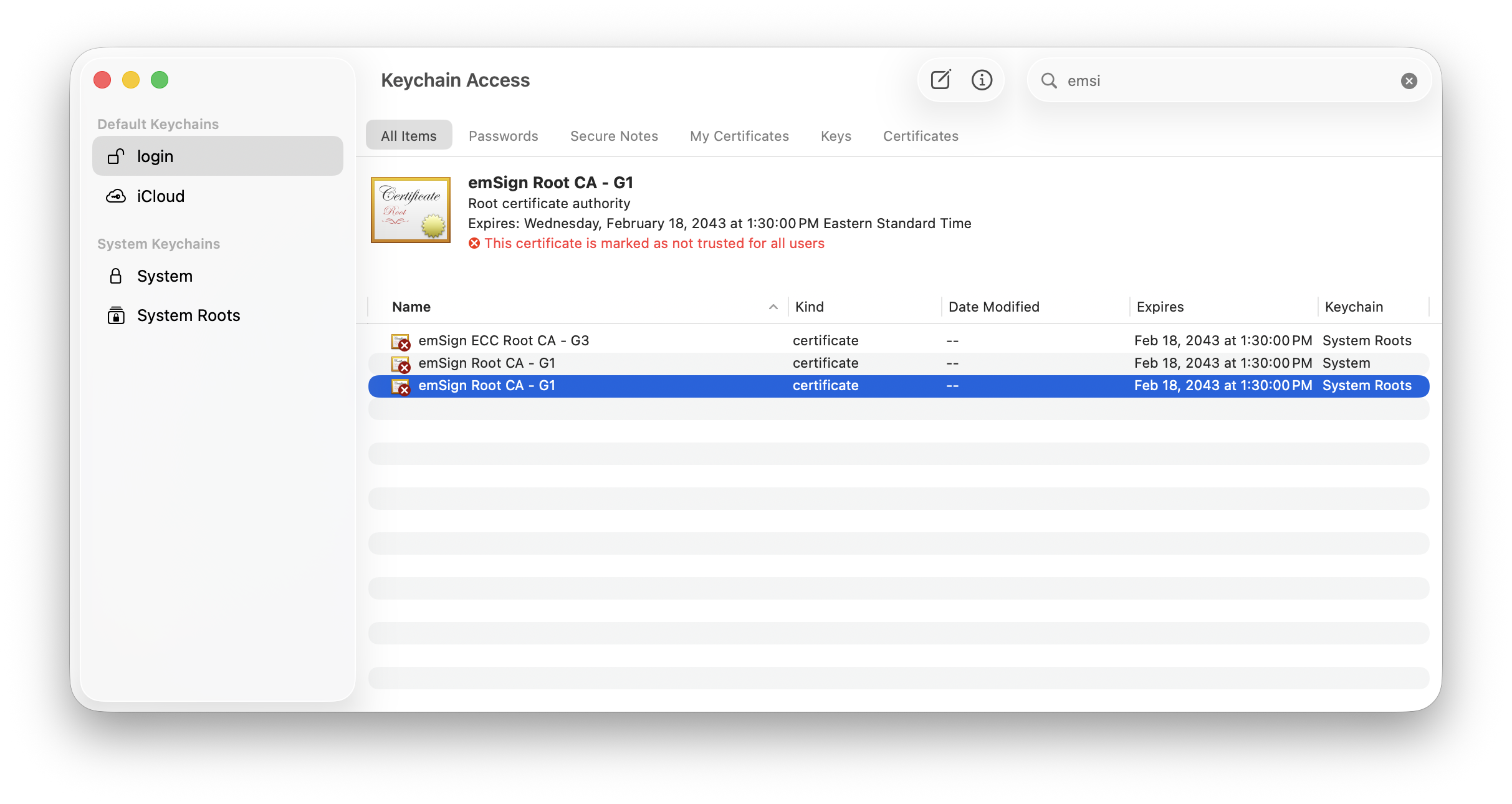Screen dimensions: 1512x804
Task: Click the highlighted row's System Roots cell
Action: point(1367,386)
